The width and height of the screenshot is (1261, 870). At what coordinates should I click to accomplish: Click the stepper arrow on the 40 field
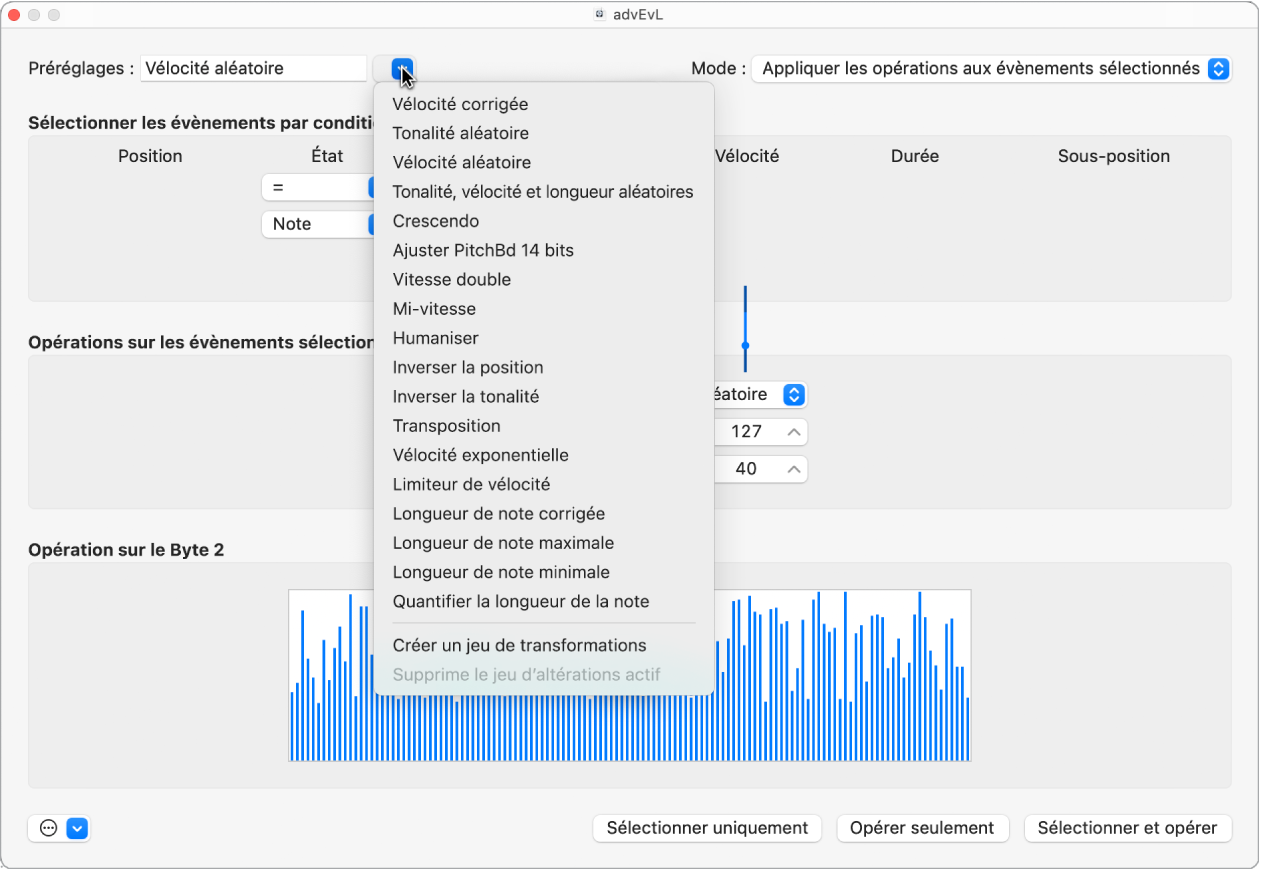(793, 469)
